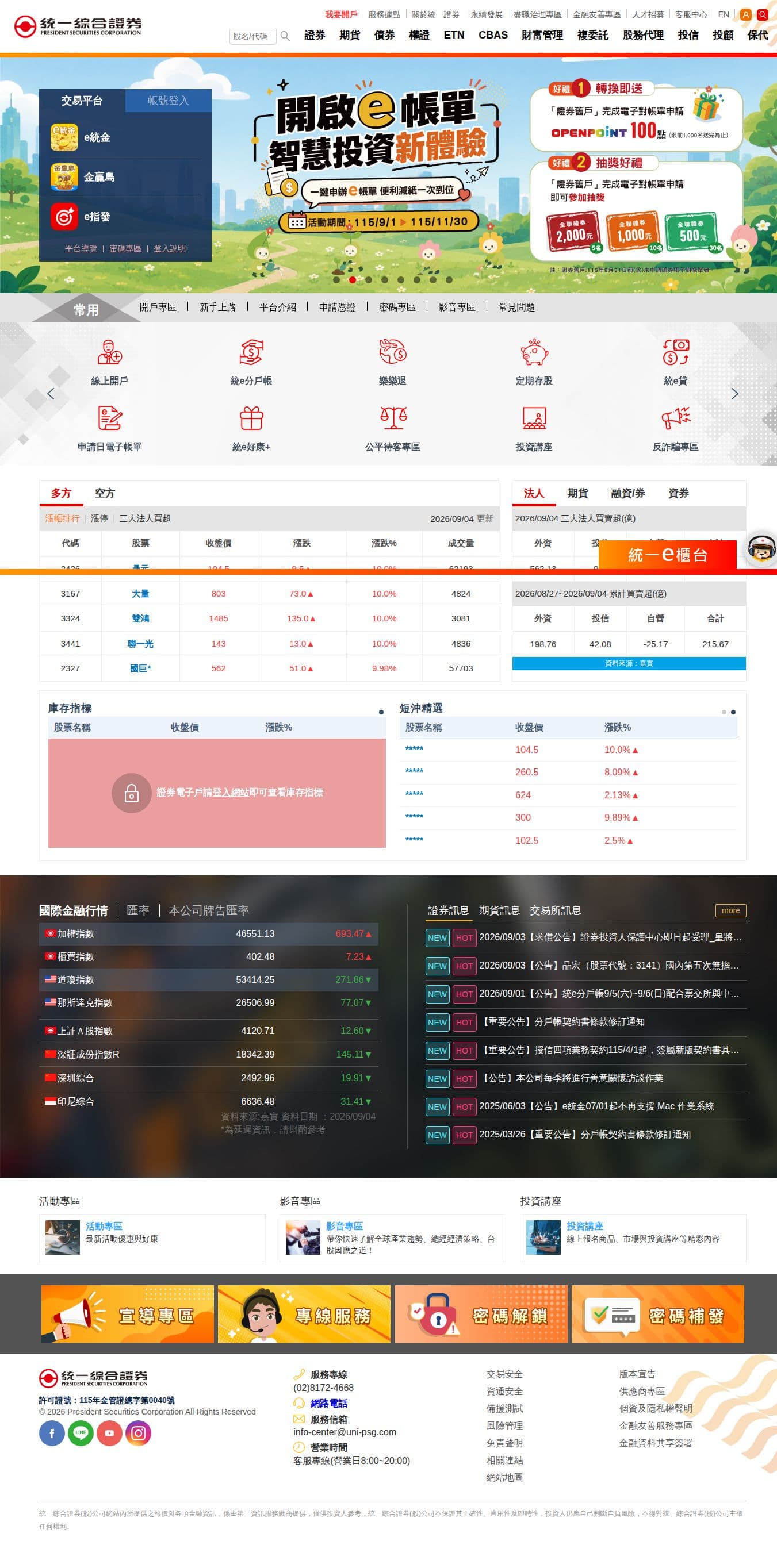Select the 融資/券 tab

628,493
